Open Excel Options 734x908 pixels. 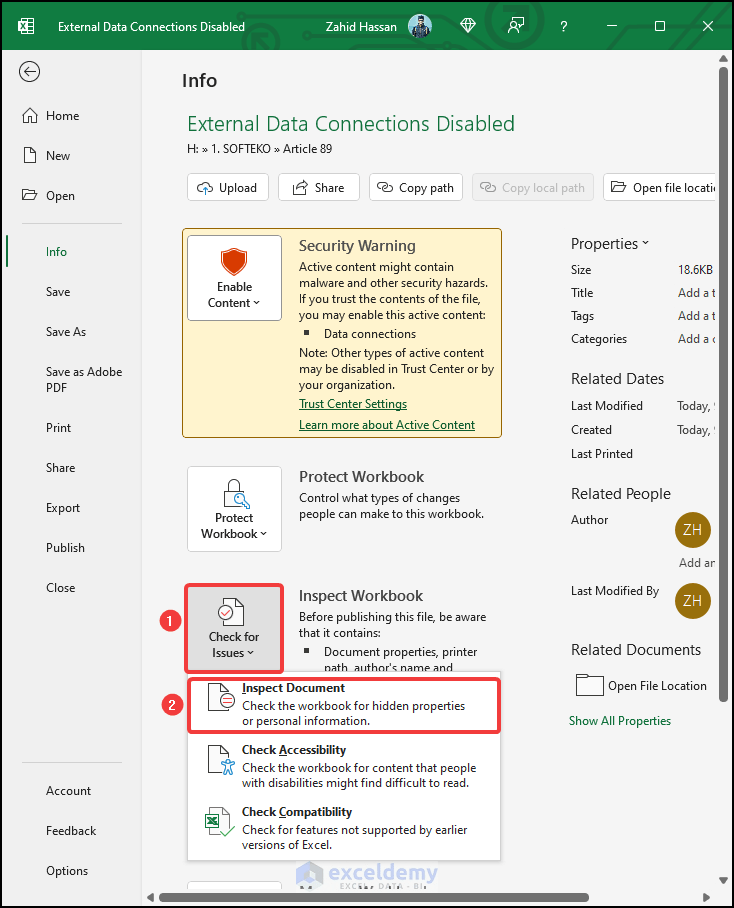point(67,871)
